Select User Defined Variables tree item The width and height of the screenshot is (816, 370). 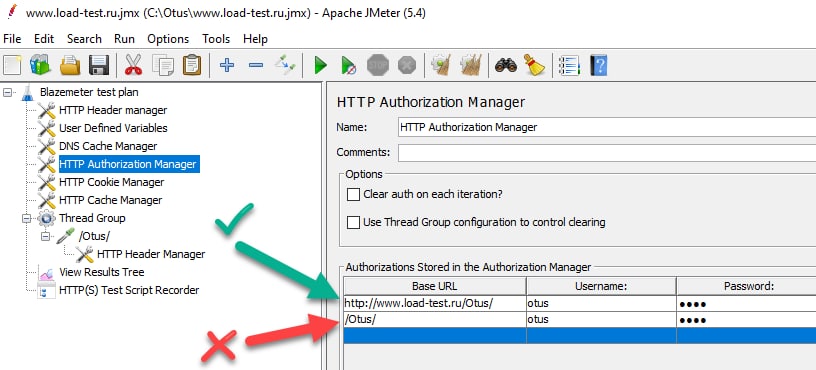[x=113, y=128]
